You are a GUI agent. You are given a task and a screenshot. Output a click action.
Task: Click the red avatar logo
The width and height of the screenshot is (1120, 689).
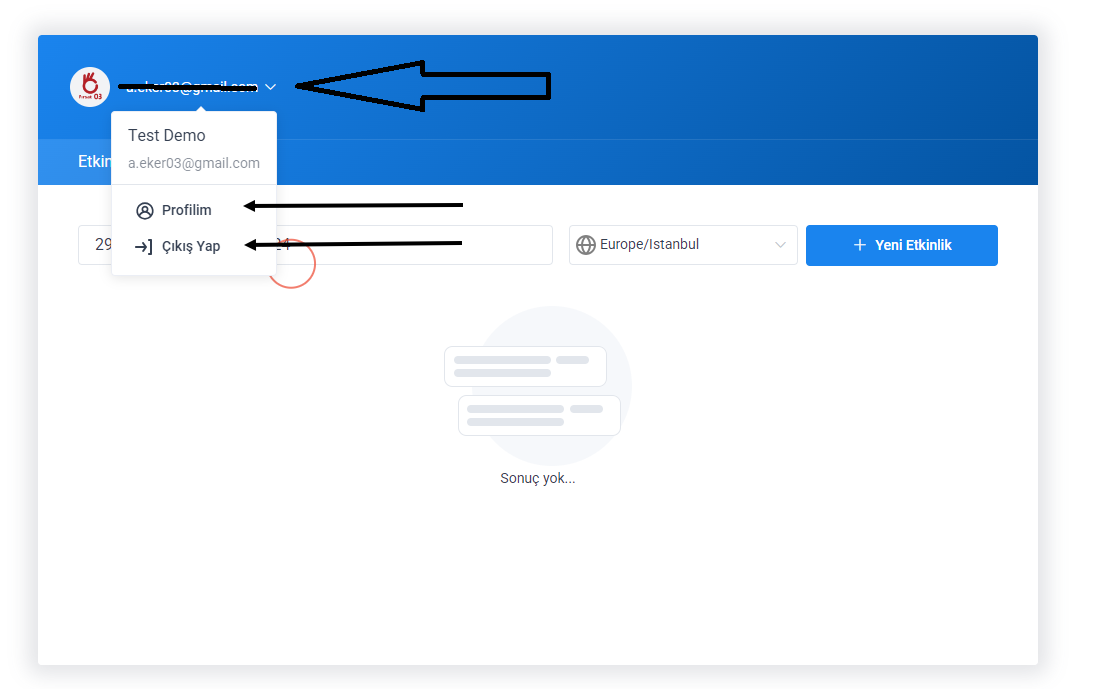pos(90,87)
